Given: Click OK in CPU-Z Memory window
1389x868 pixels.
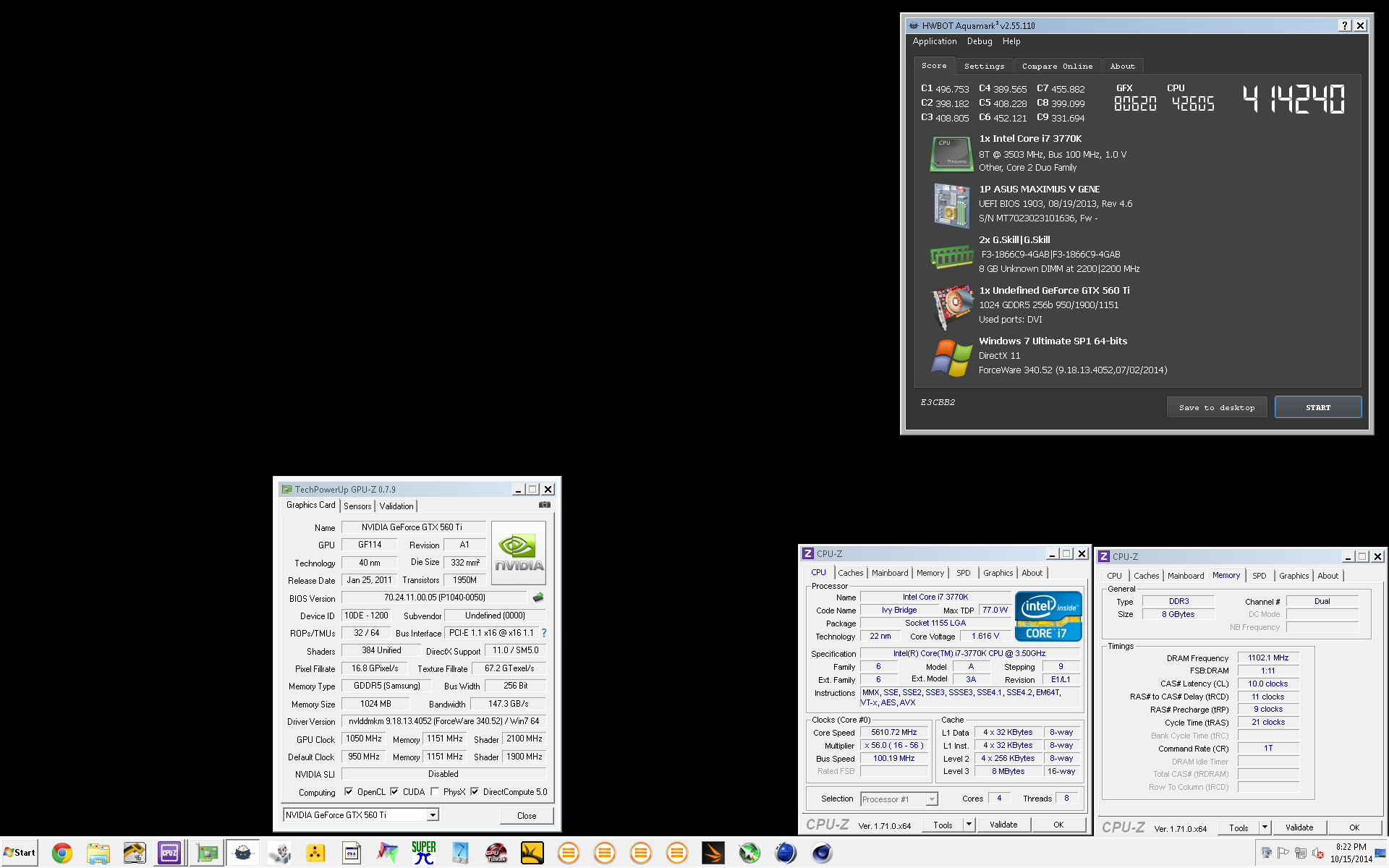Looking at the screenshot, I should pyautogui.click(x=1354, y=827).
